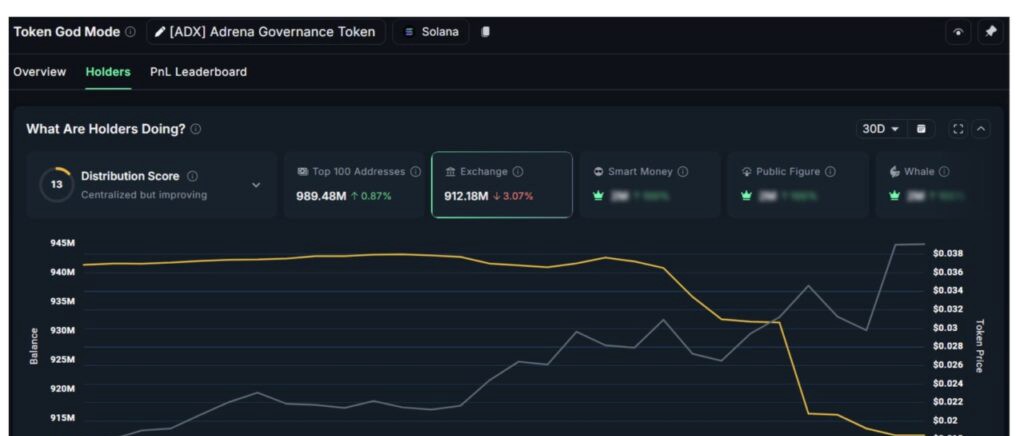Image resolution: width=1024 pixels, height=436 pixels.
Task: Open the calendar date picker icon
Action: 921,129
